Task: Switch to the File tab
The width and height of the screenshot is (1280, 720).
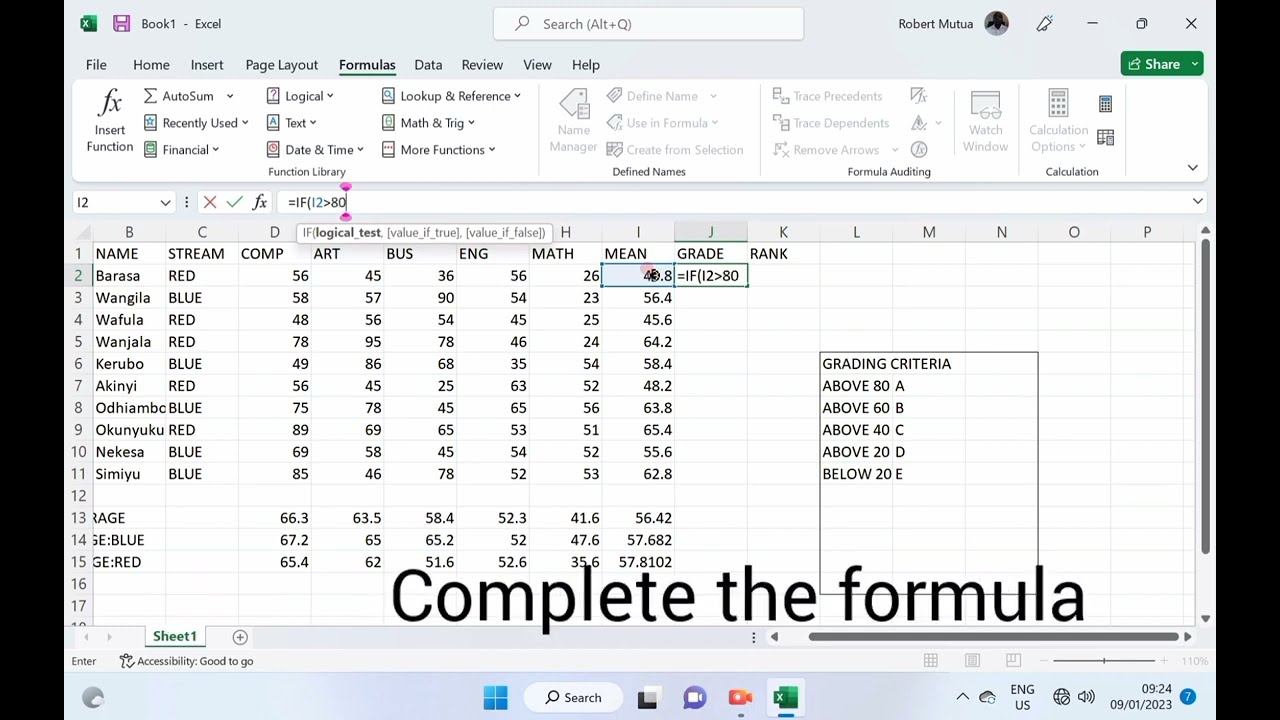Action: pyautogui.click(x=96, y=65)
